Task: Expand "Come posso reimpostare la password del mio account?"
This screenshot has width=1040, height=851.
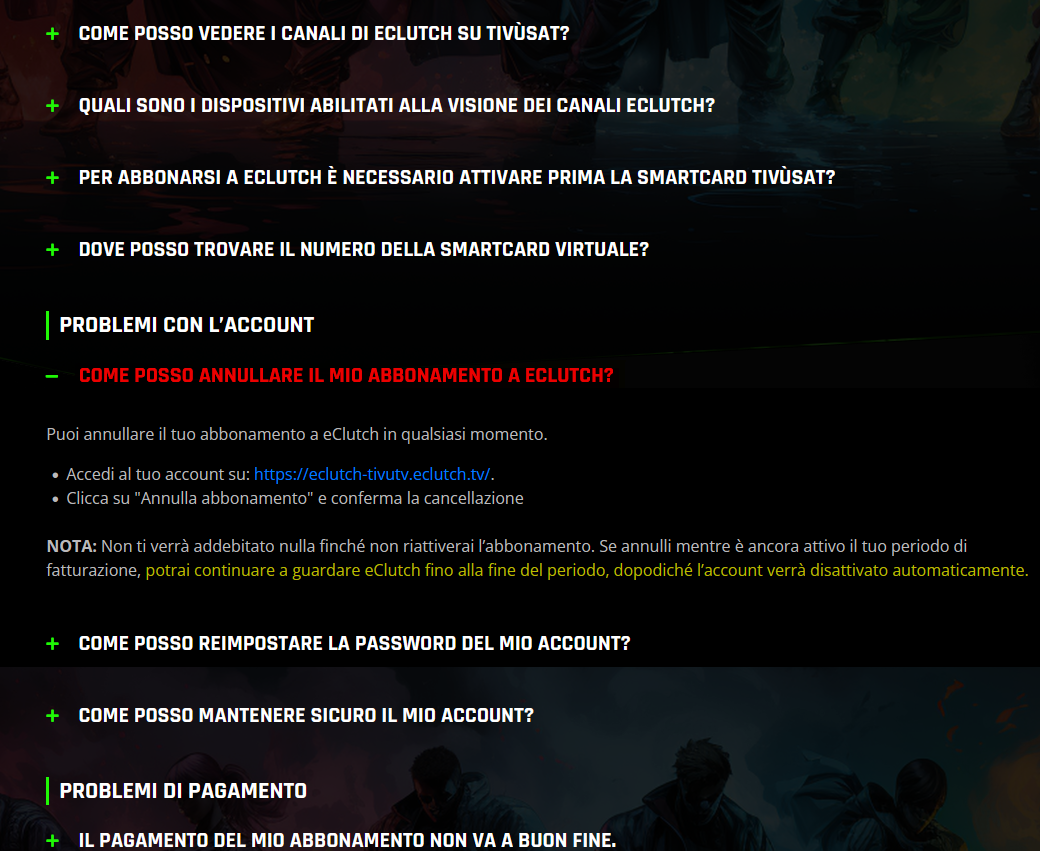Action: 354,644
